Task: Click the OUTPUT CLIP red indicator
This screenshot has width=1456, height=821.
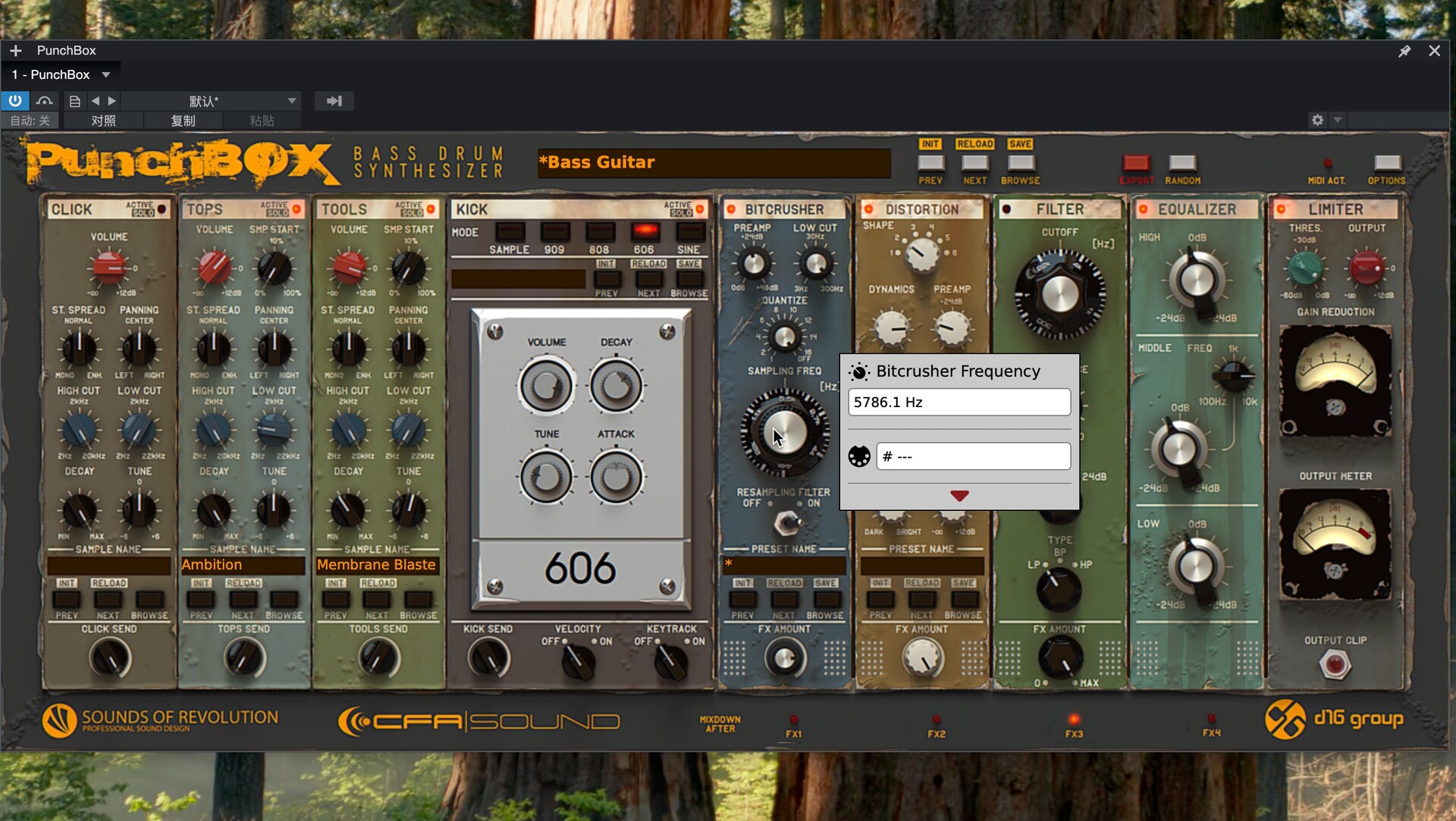Action: [1335, 665]
